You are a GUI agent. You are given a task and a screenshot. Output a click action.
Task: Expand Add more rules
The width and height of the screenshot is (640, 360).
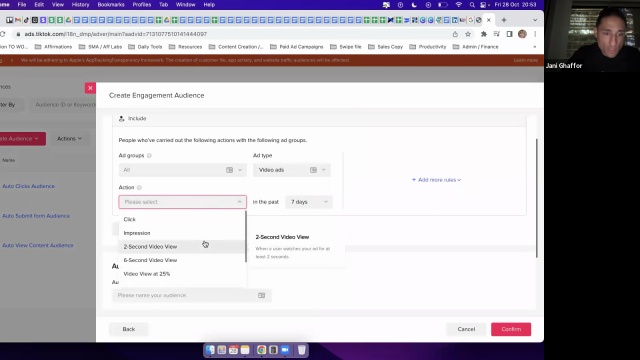(x=436, y=180)
